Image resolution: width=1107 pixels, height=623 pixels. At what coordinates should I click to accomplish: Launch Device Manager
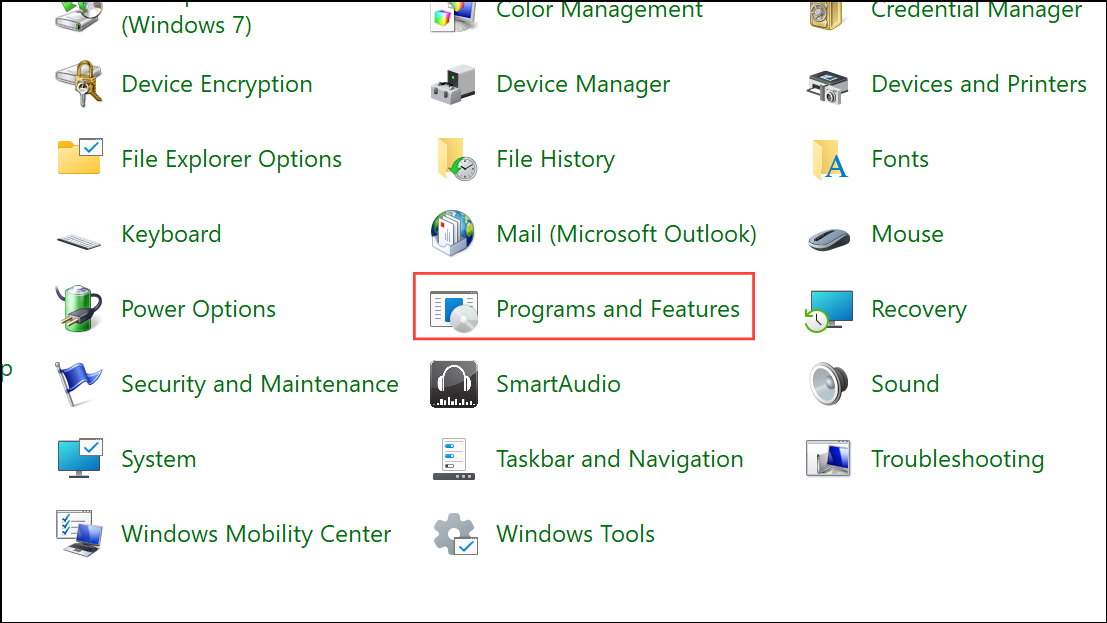tap(583, 84)
